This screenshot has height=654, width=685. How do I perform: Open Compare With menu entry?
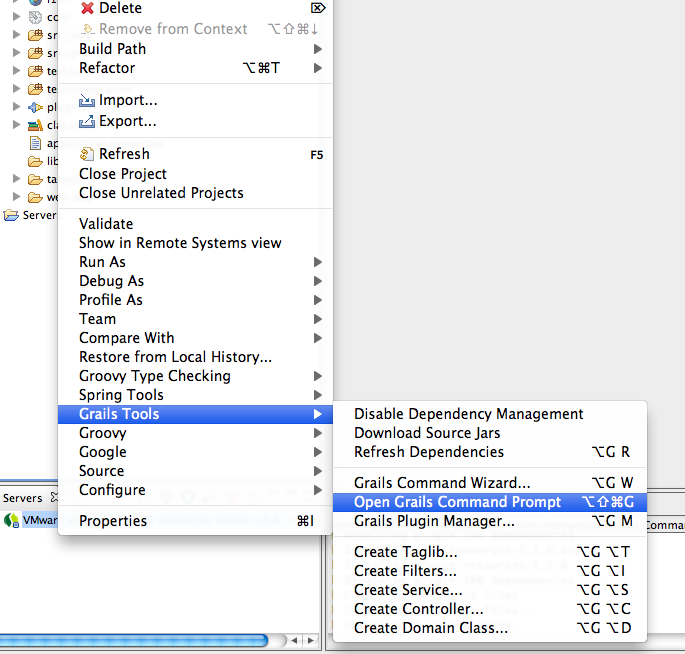pos(195,338)
